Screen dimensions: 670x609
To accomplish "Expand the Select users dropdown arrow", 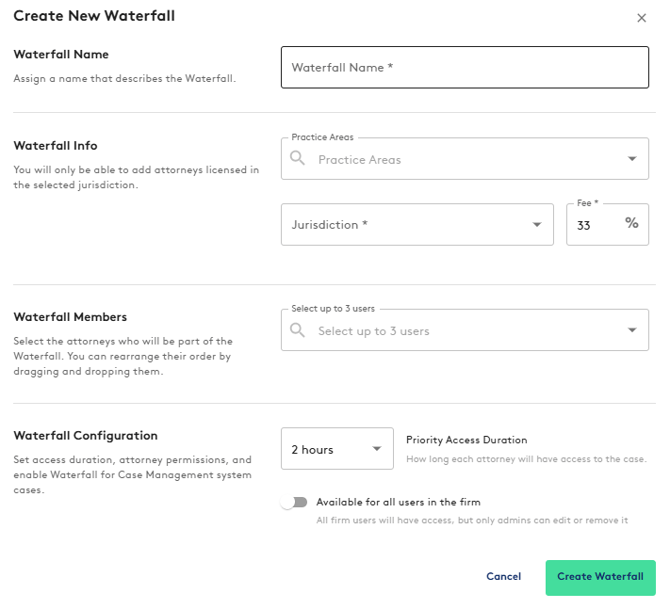I will click(632, 331).
